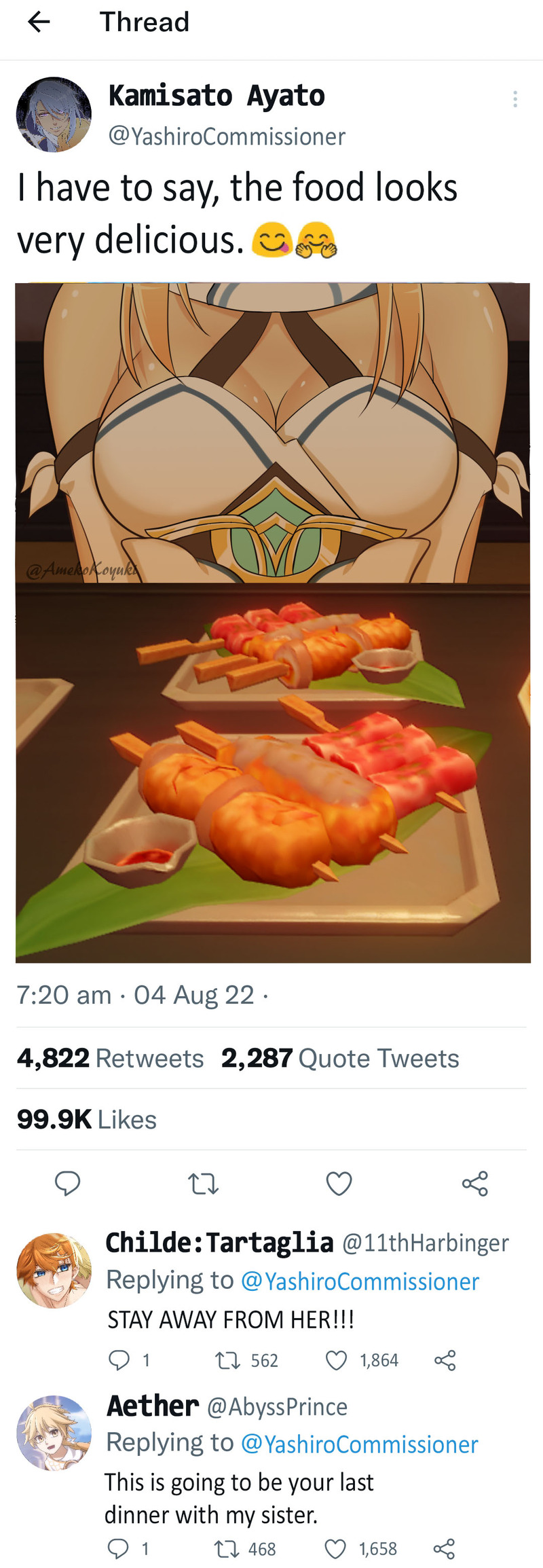Like Childe's reply with 1,864 likes

point(336,1360)
